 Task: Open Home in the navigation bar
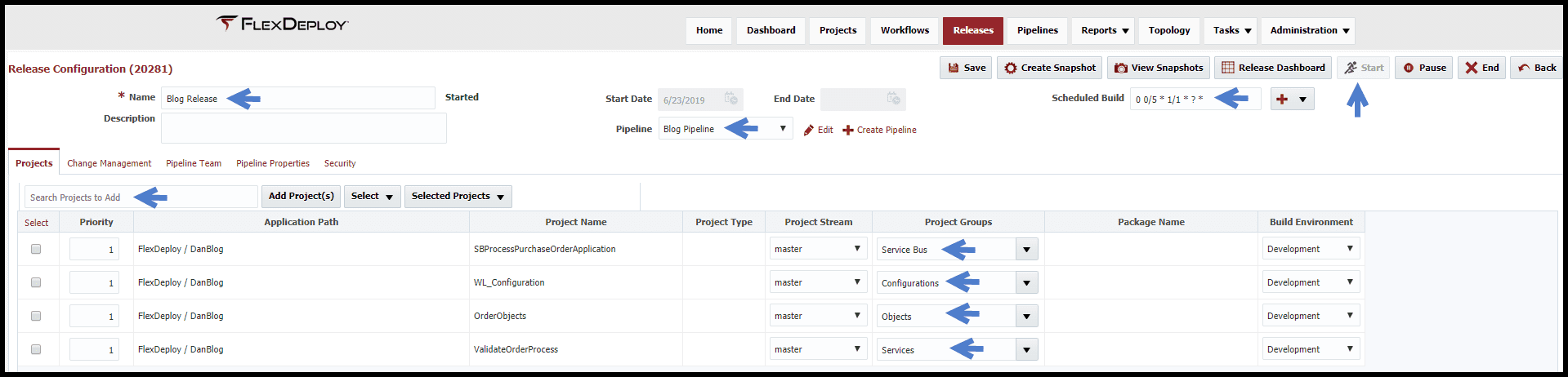[709, 30]
